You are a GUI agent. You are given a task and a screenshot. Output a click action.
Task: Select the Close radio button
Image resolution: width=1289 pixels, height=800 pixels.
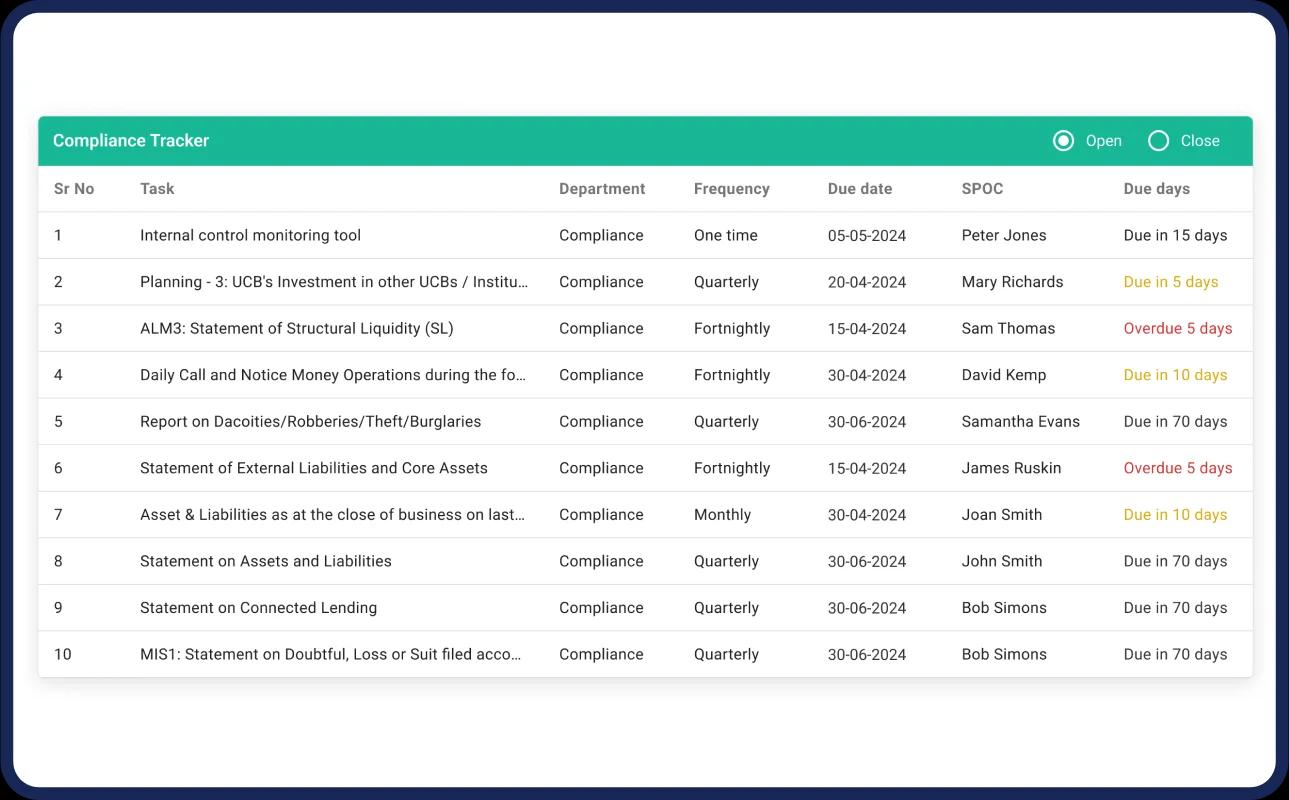click(1158, 141)
